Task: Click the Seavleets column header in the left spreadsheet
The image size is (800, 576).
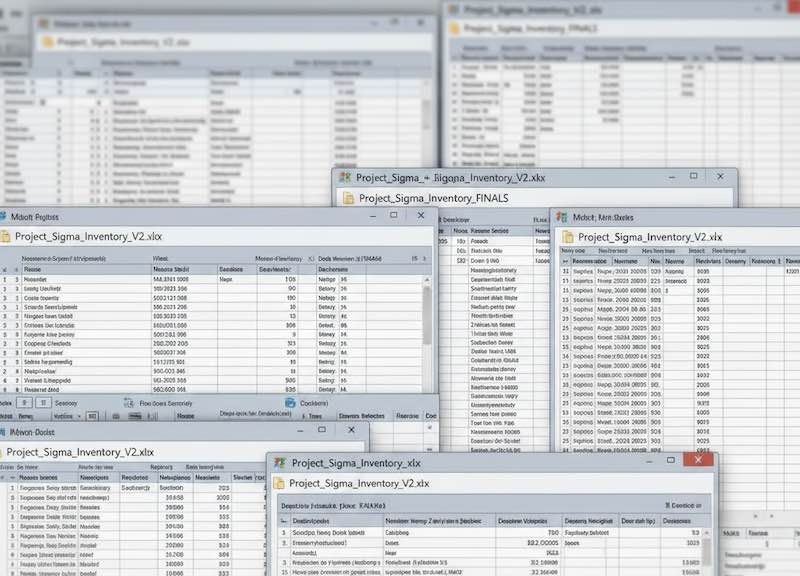Action: (274, 270)
